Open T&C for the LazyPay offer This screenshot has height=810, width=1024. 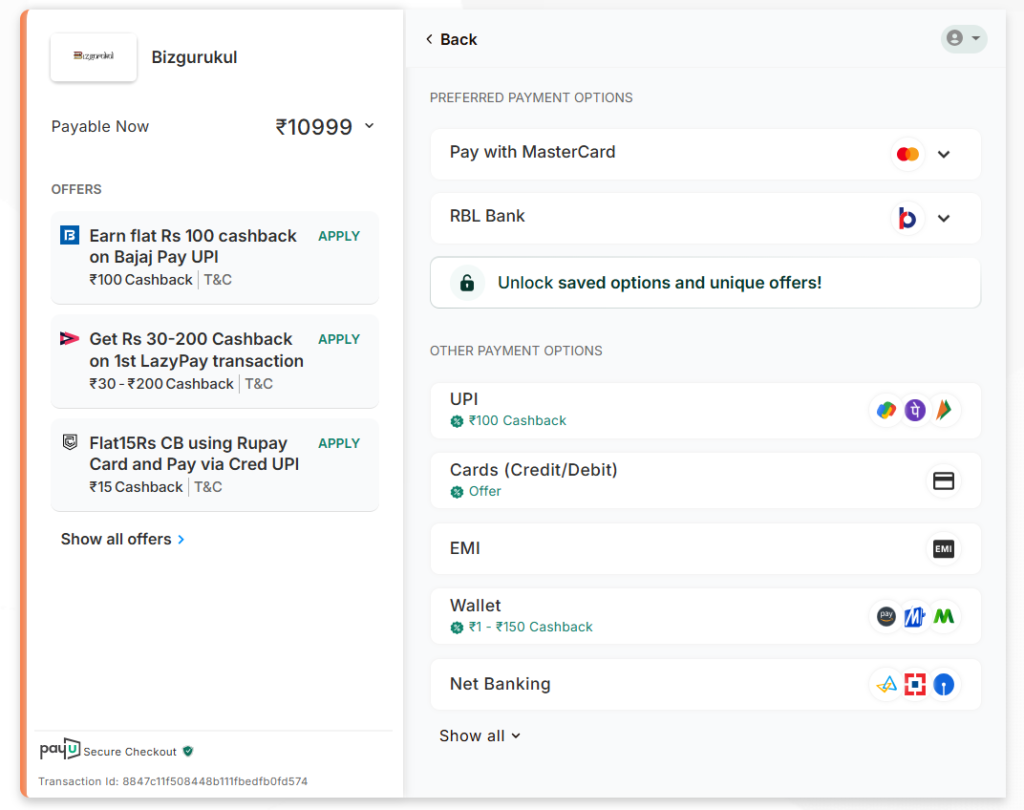(259, 383)
